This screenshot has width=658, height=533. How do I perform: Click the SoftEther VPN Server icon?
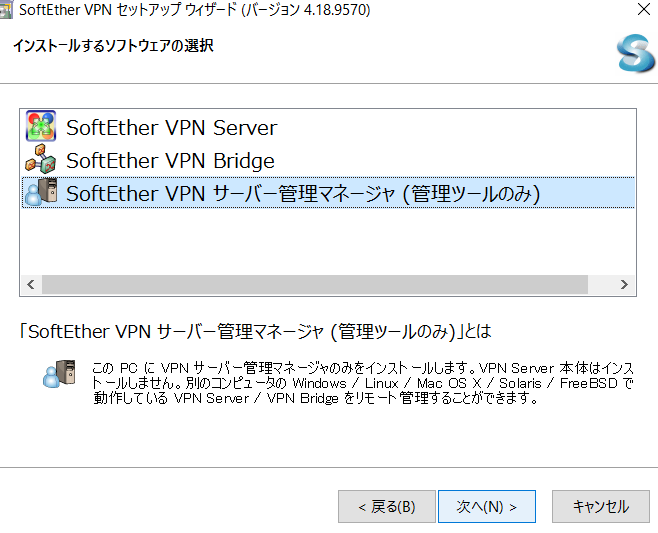41,126
